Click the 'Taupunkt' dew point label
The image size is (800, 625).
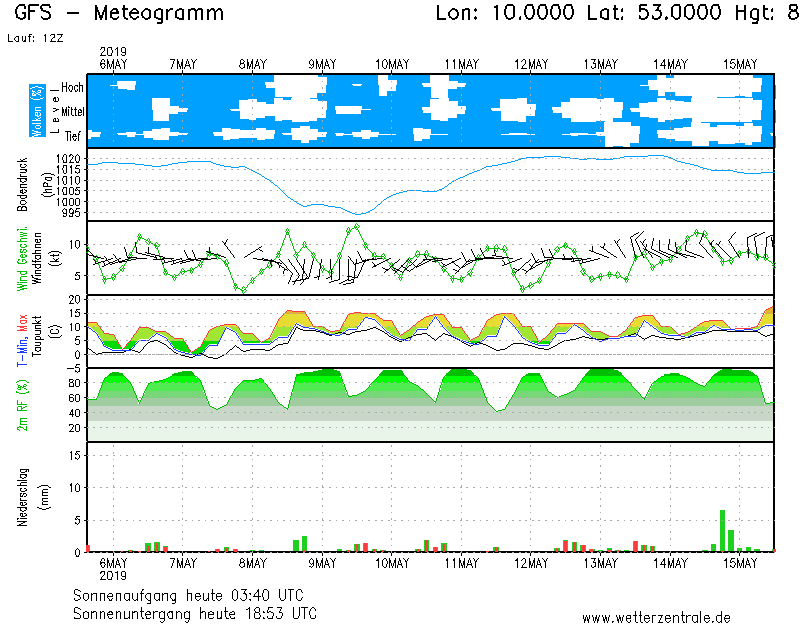point(37,336)
